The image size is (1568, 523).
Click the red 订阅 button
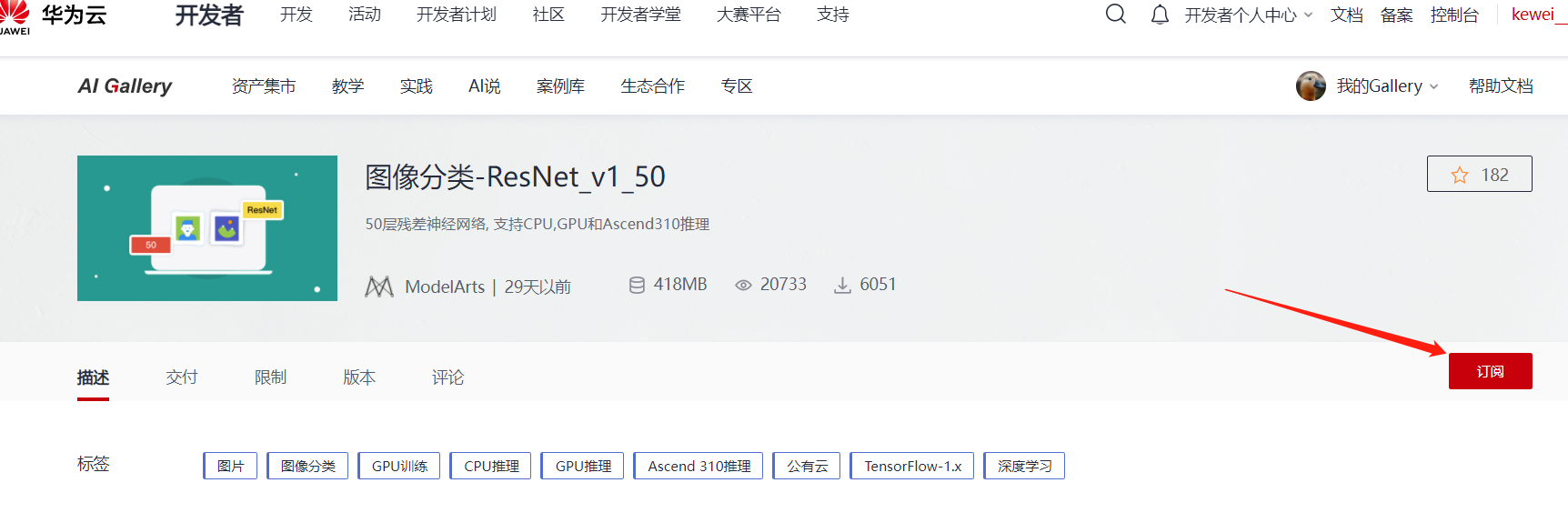pos(1490,371)
